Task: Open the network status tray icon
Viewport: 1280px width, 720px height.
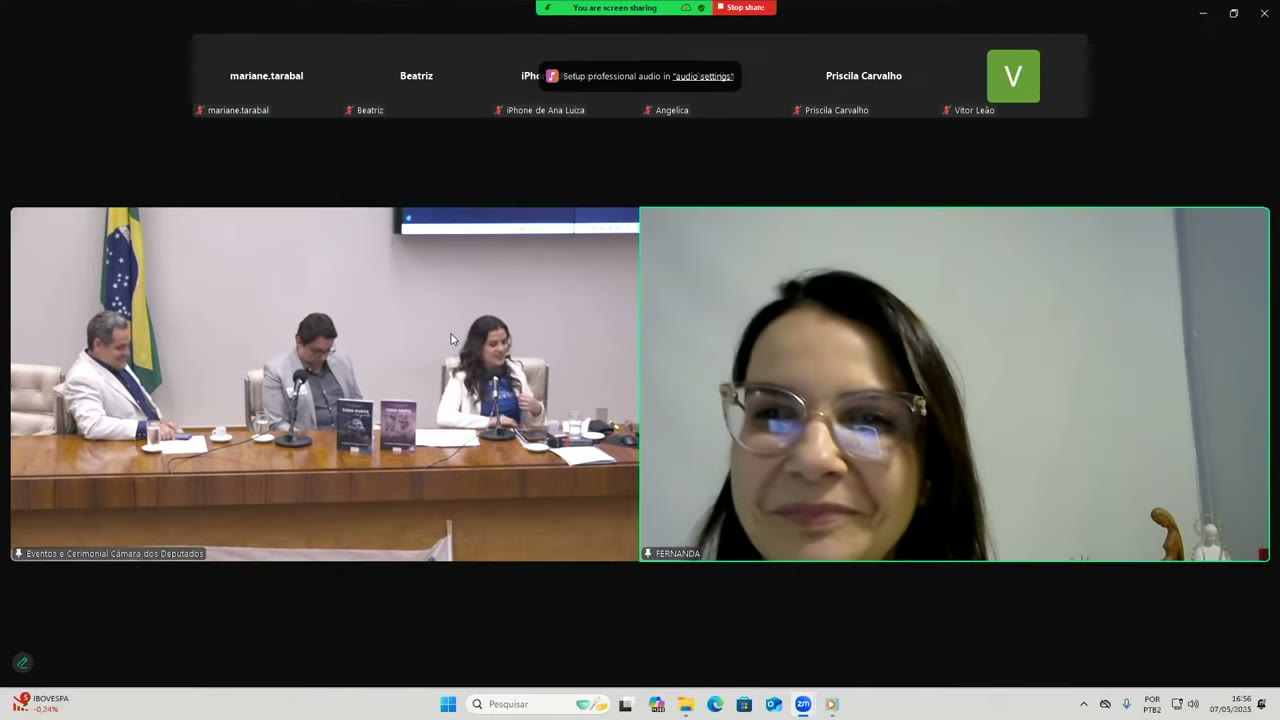Action: point(1177,704)
